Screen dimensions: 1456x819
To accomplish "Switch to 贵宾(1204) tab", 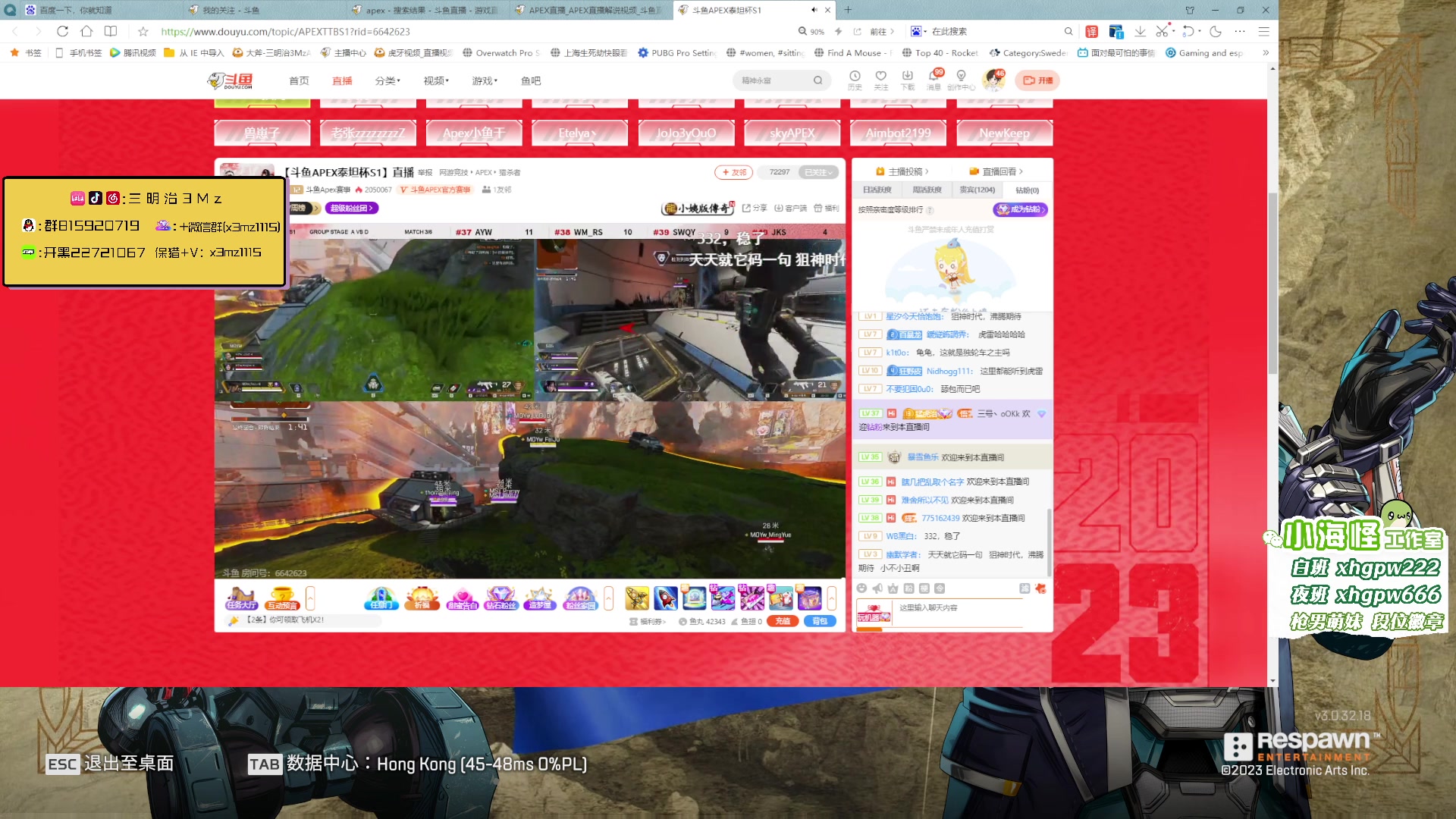I will pos(977,190).
